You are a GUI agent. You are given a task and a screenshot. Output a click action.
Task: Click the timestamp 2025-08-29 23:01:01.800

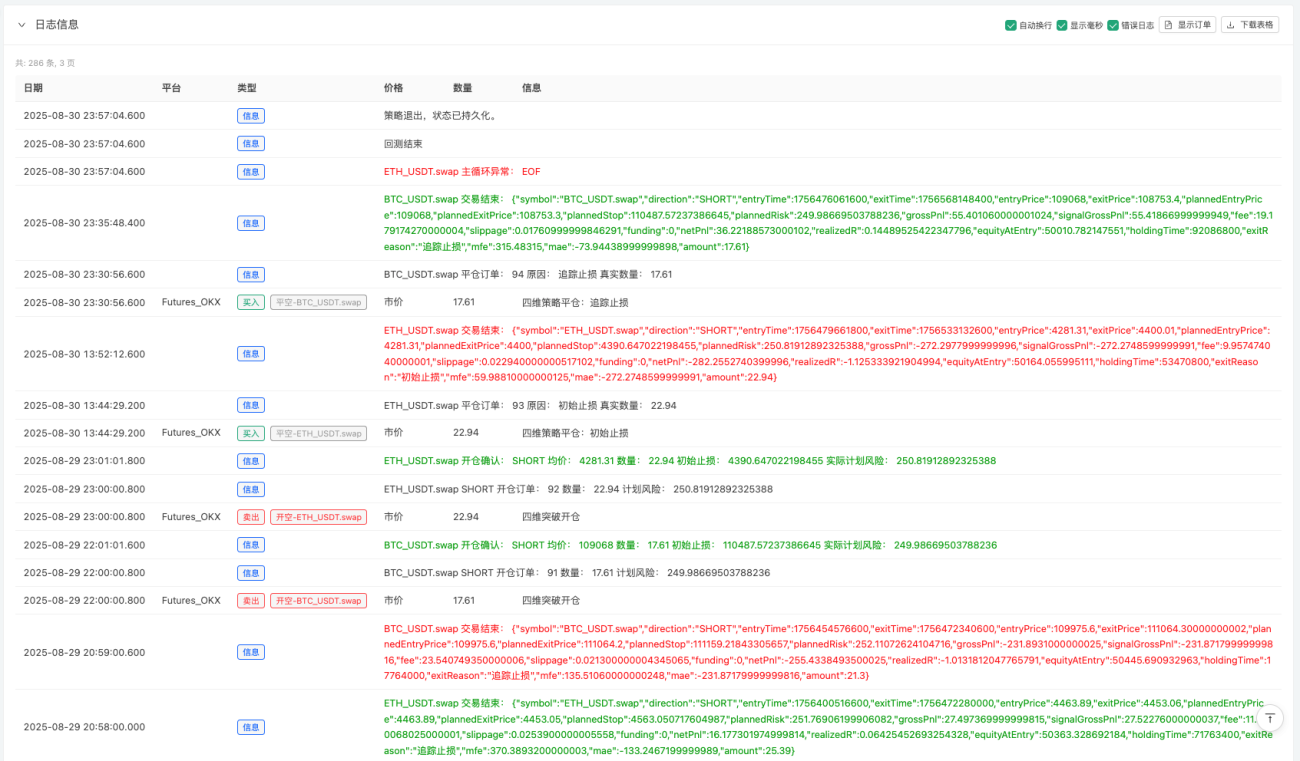pos(84,461)
